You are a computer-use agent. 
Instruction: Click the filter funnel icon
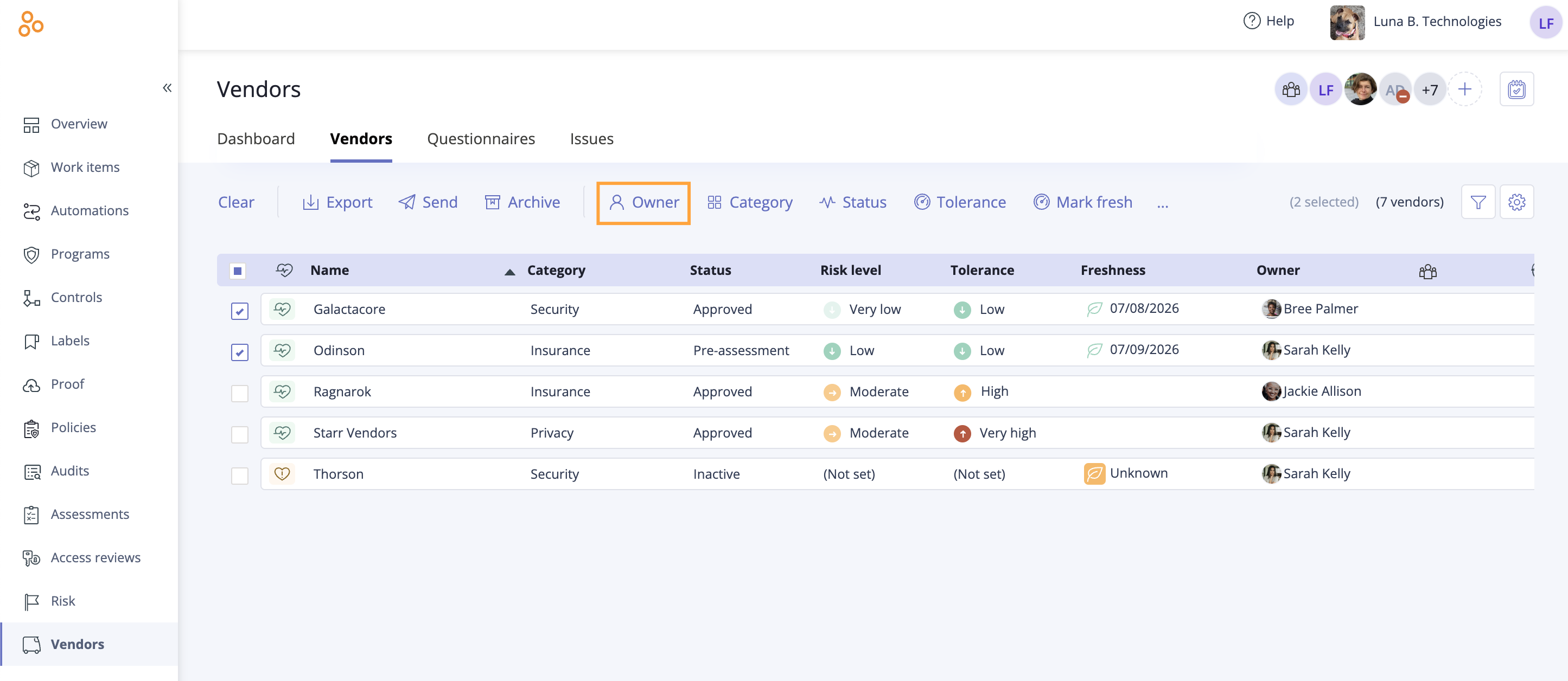tap(1478, 202)
